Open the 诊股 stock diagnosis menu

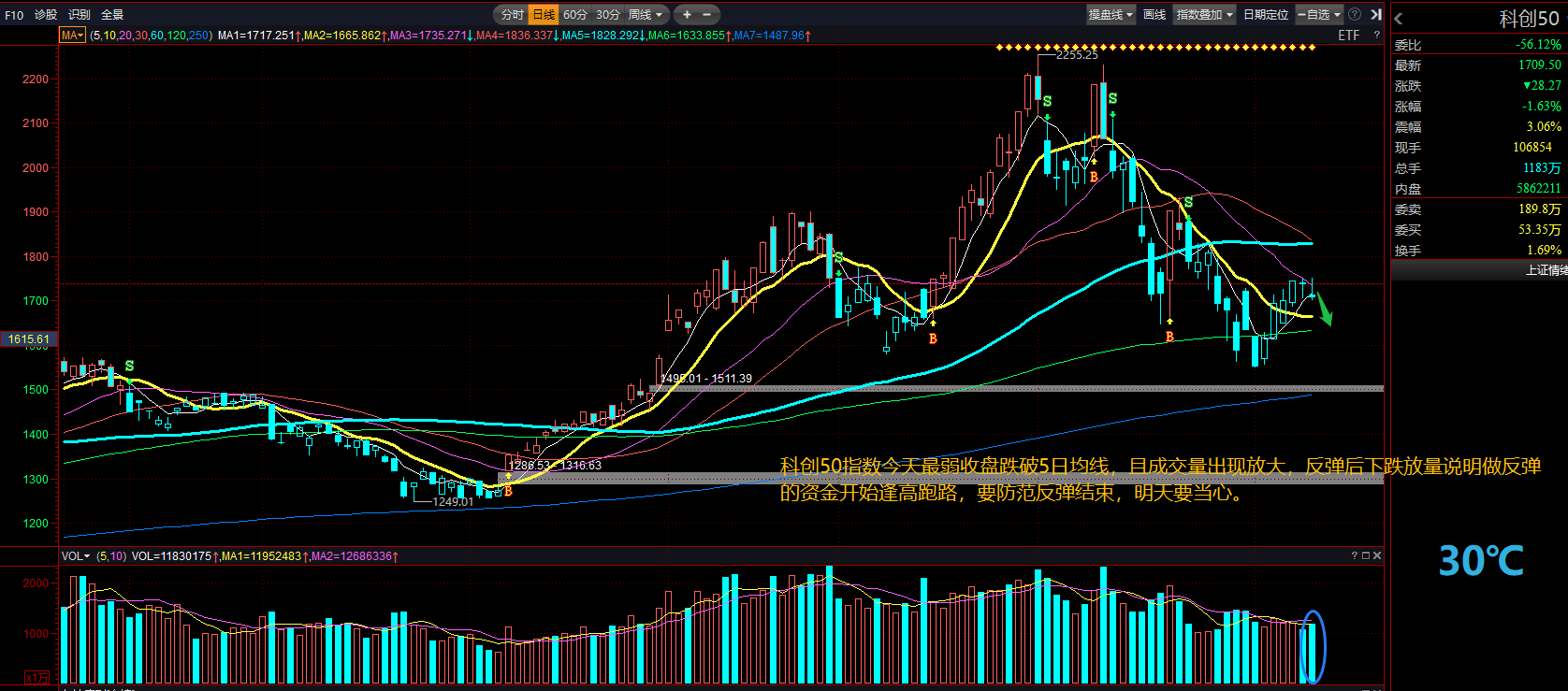pos(46,15)
